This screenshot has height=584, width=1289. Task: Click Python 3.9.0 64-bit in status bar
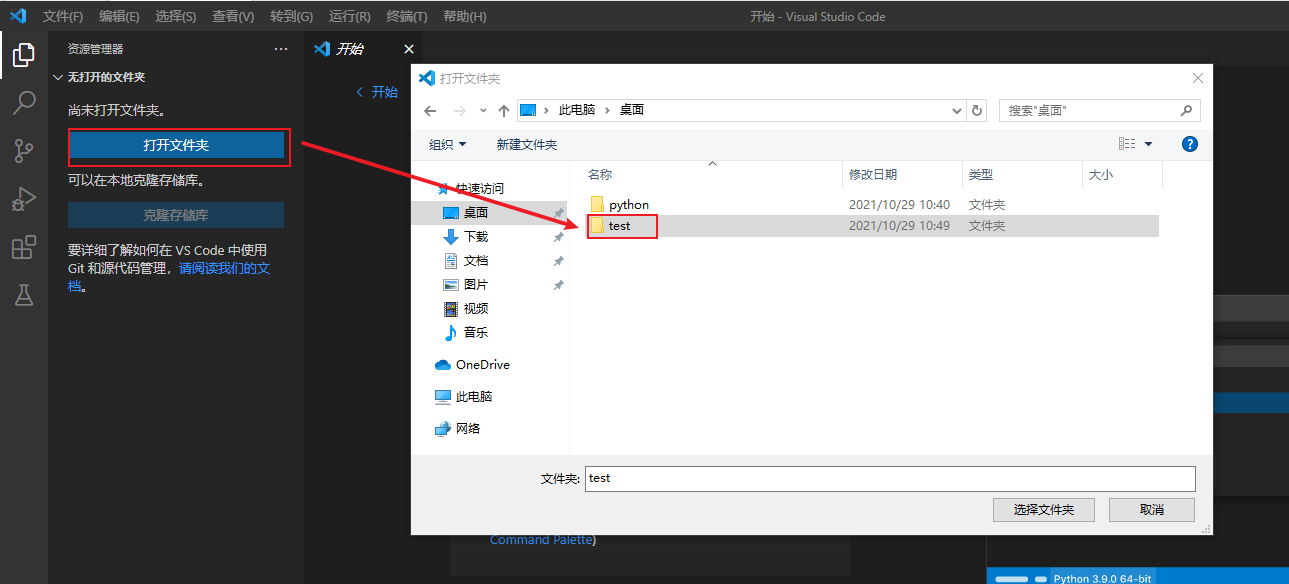[1102, 578]
